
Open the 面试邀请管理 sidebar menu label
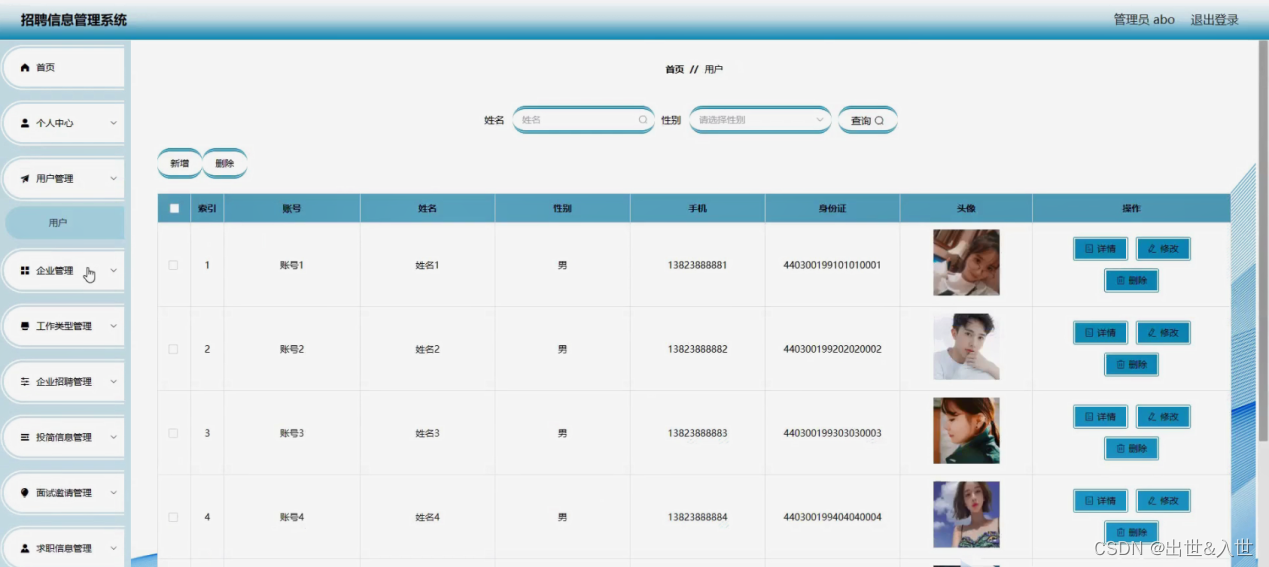[64, 492]
